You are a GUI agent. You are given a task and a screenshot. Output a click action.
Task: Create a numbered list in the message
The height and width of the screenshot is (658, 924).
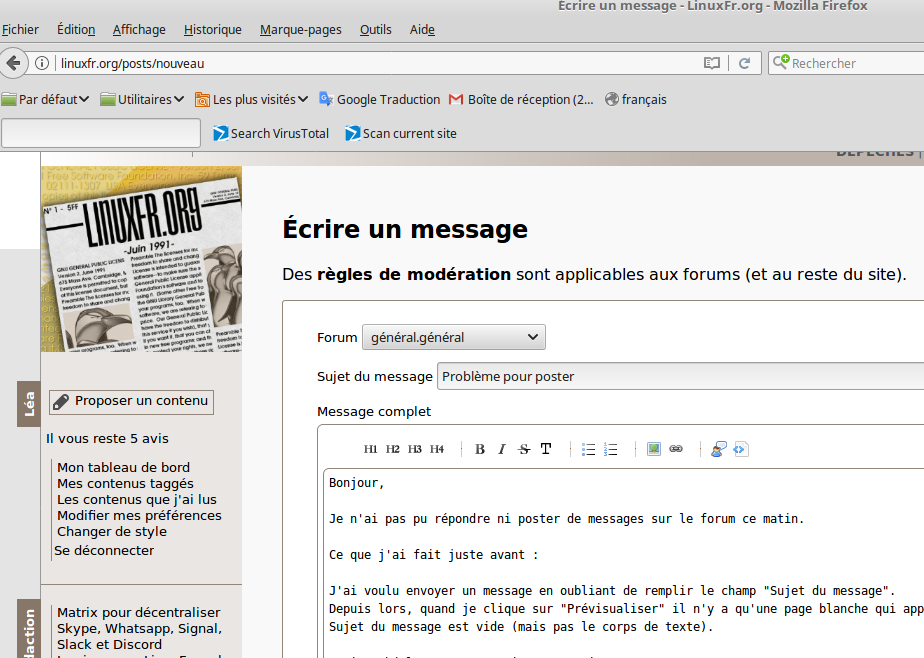611,449
